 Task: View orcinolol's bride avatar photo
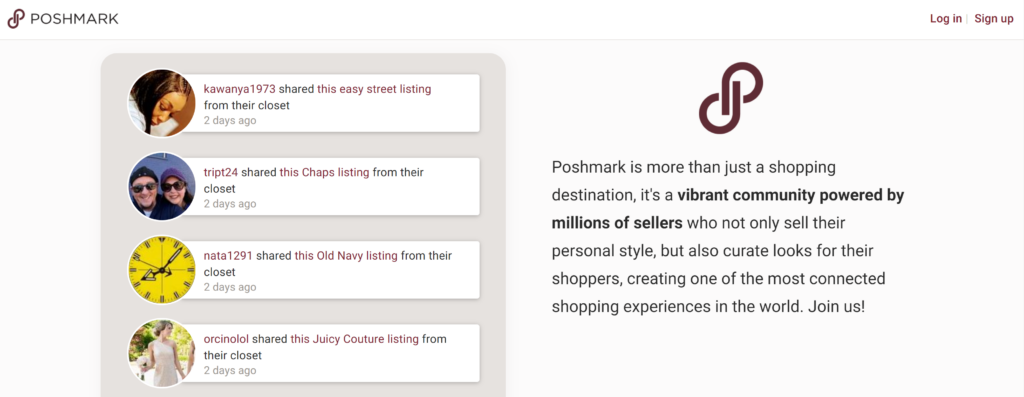pos(161,353)
